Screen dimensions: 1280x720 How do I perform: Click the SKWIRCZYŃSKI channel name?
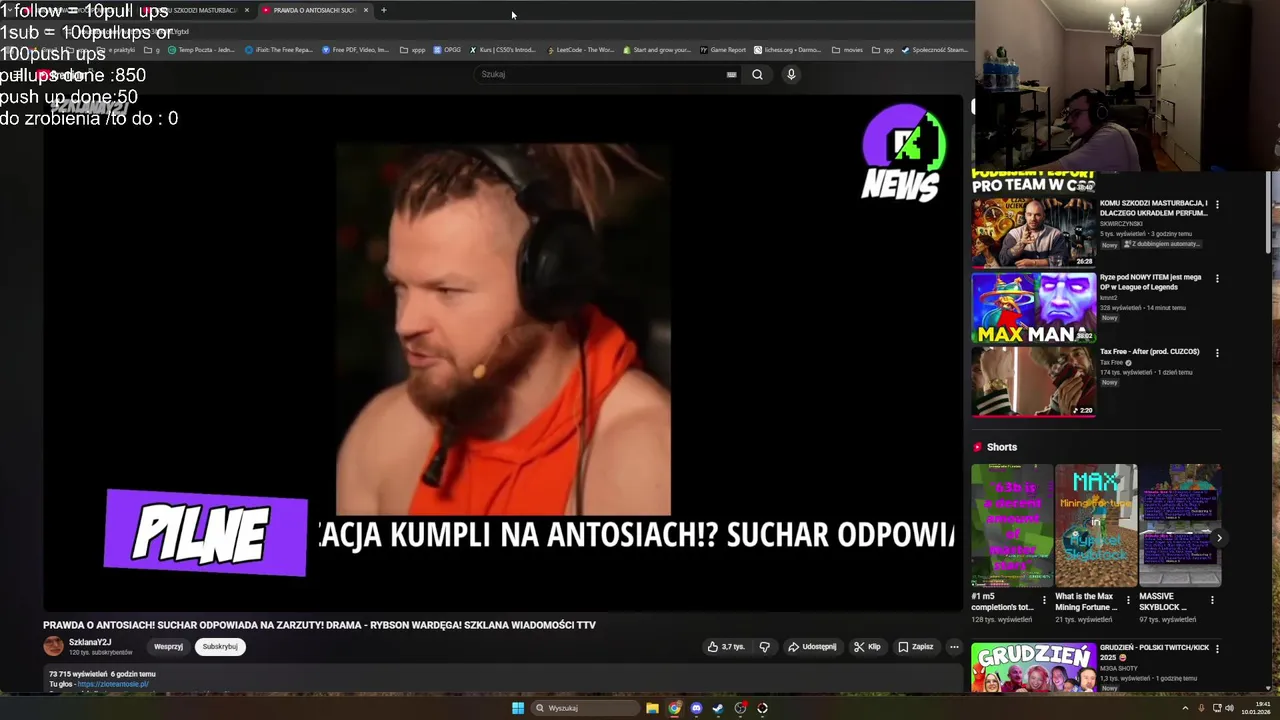pos(1121,224)
